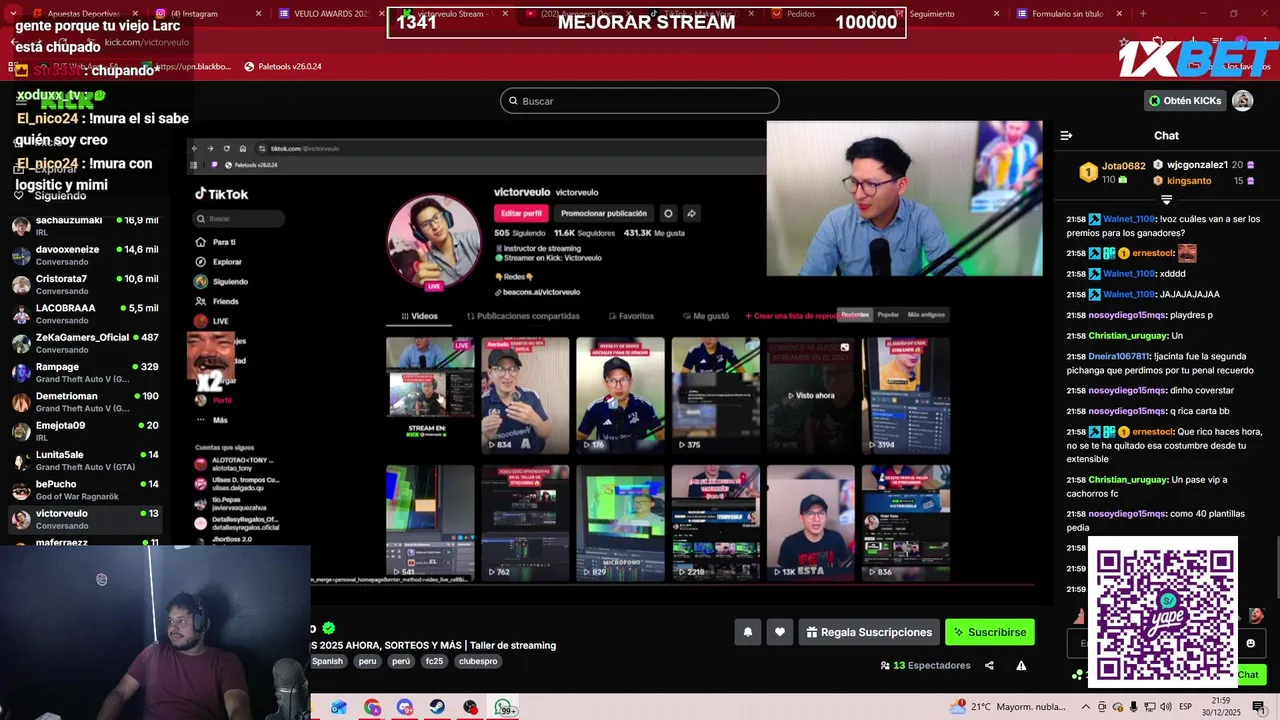Open the user avatar menu at top right

click(1242, 100)
